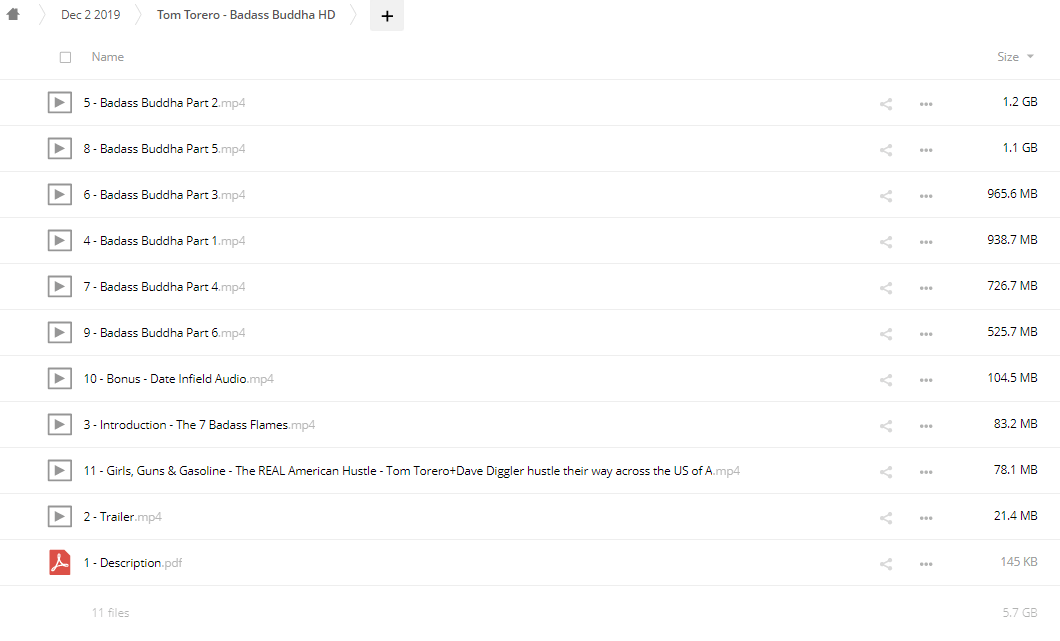Share 11 - Girls, Guns & Gasoline video
The image size is (1060, 641).
886,472
